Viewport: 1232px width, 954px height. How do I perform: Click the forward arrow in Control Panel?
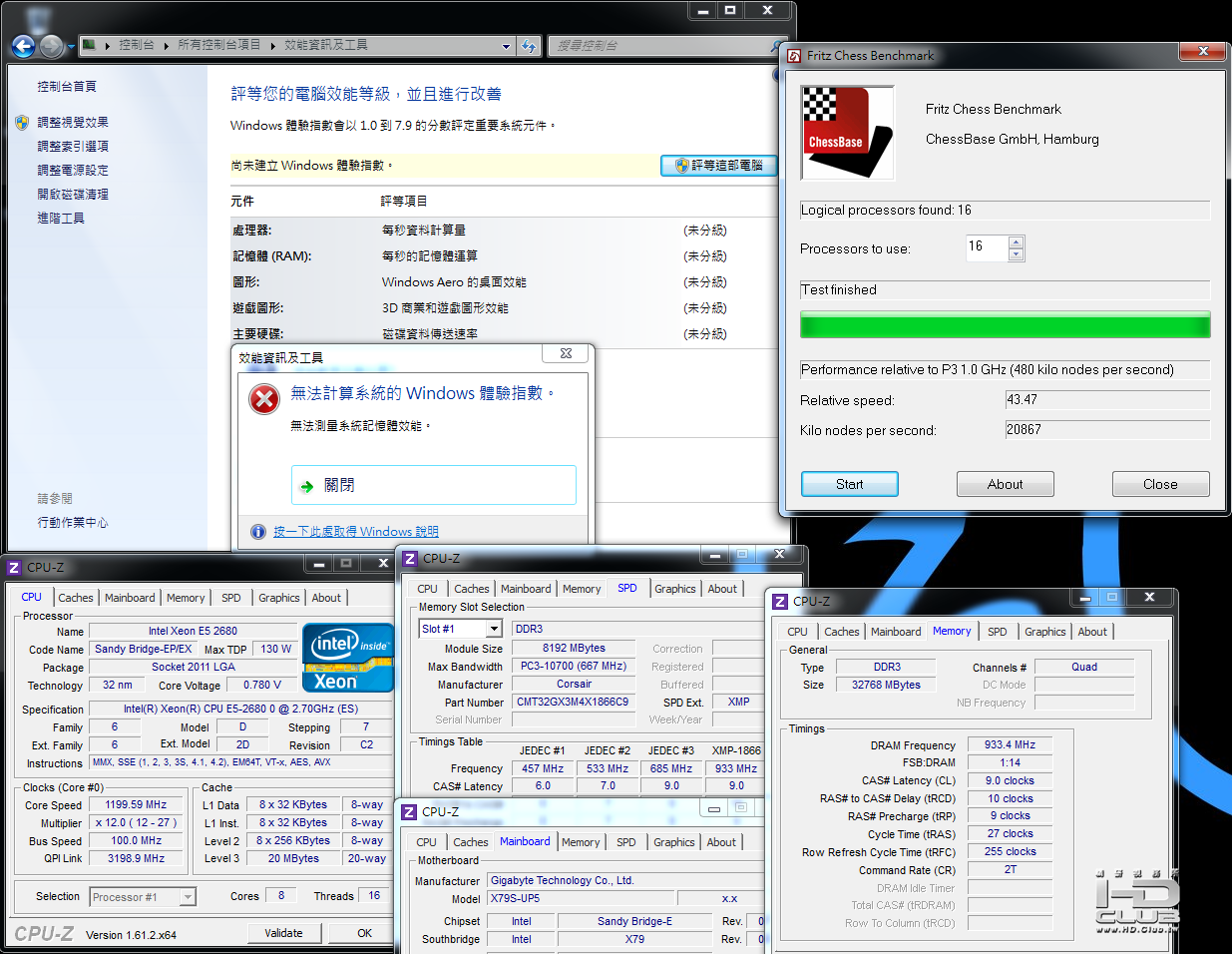tap(52, 46)
